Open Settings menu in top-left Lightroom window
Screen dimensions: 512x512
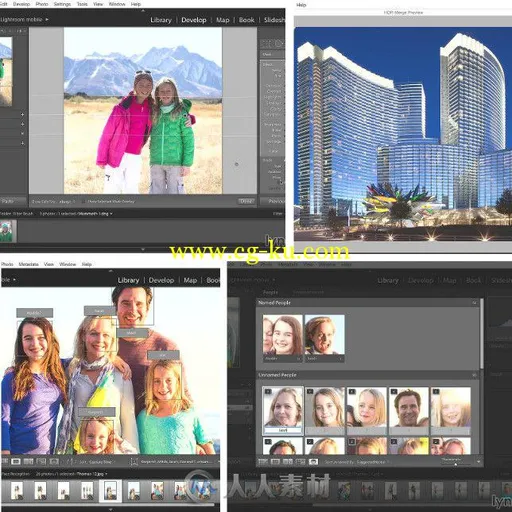(x=62, y=4)
